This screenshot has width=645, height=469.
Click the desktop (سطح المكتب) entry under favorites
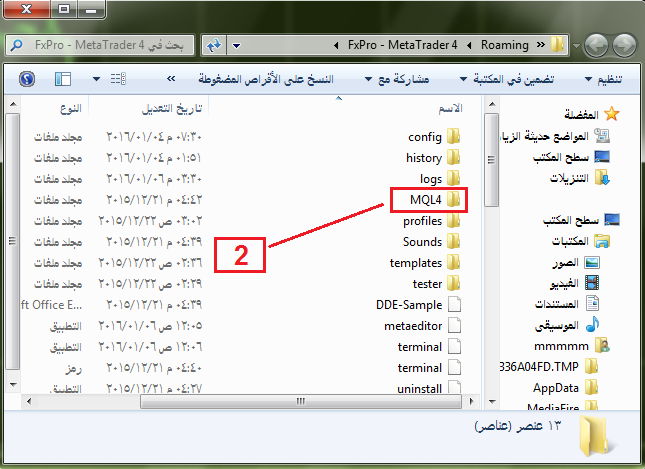(x=571, y=157)
